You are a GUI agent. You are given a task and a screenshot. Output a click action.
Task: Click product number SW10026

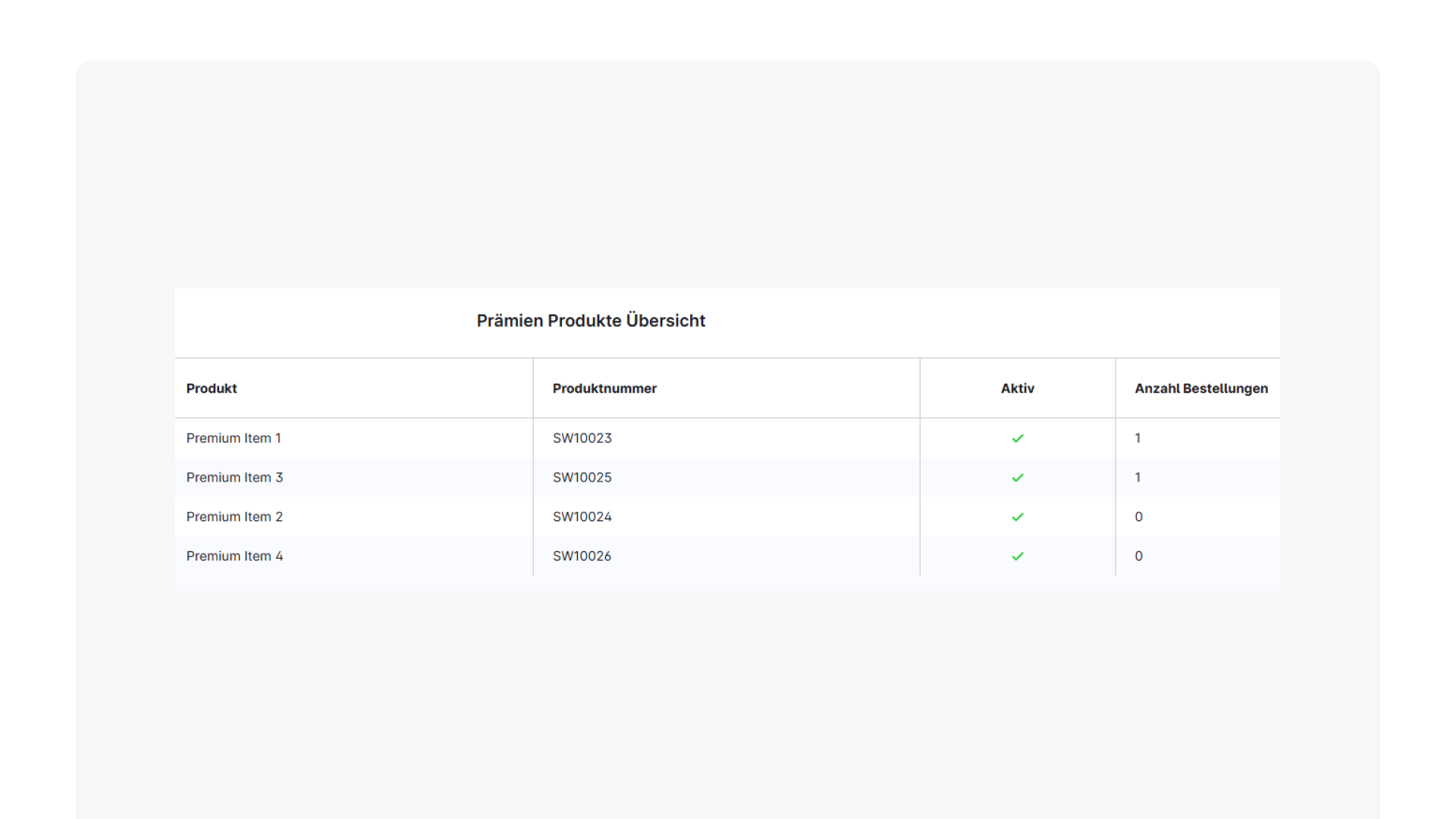point(582,557)
